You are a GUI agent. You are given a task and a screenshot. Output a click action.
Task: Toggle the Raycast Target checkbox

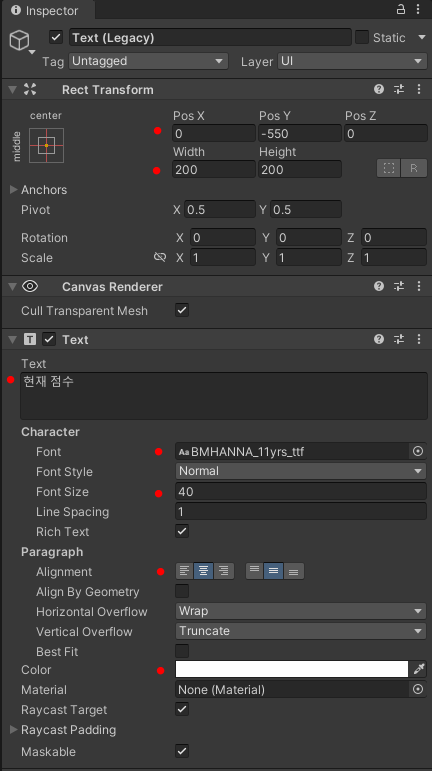pos(182,709)
